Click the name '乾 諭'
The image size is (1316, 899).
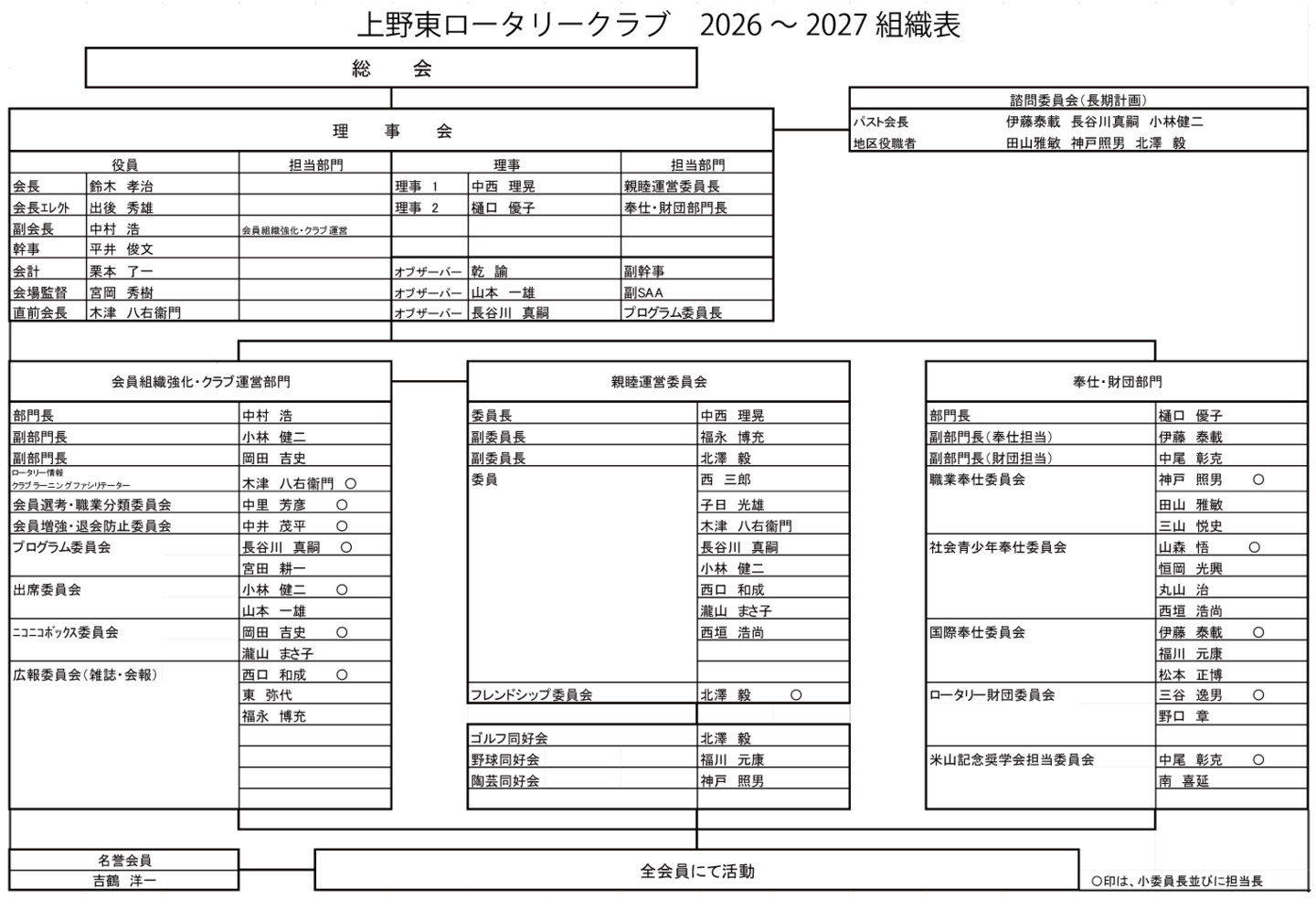(490, 271)
